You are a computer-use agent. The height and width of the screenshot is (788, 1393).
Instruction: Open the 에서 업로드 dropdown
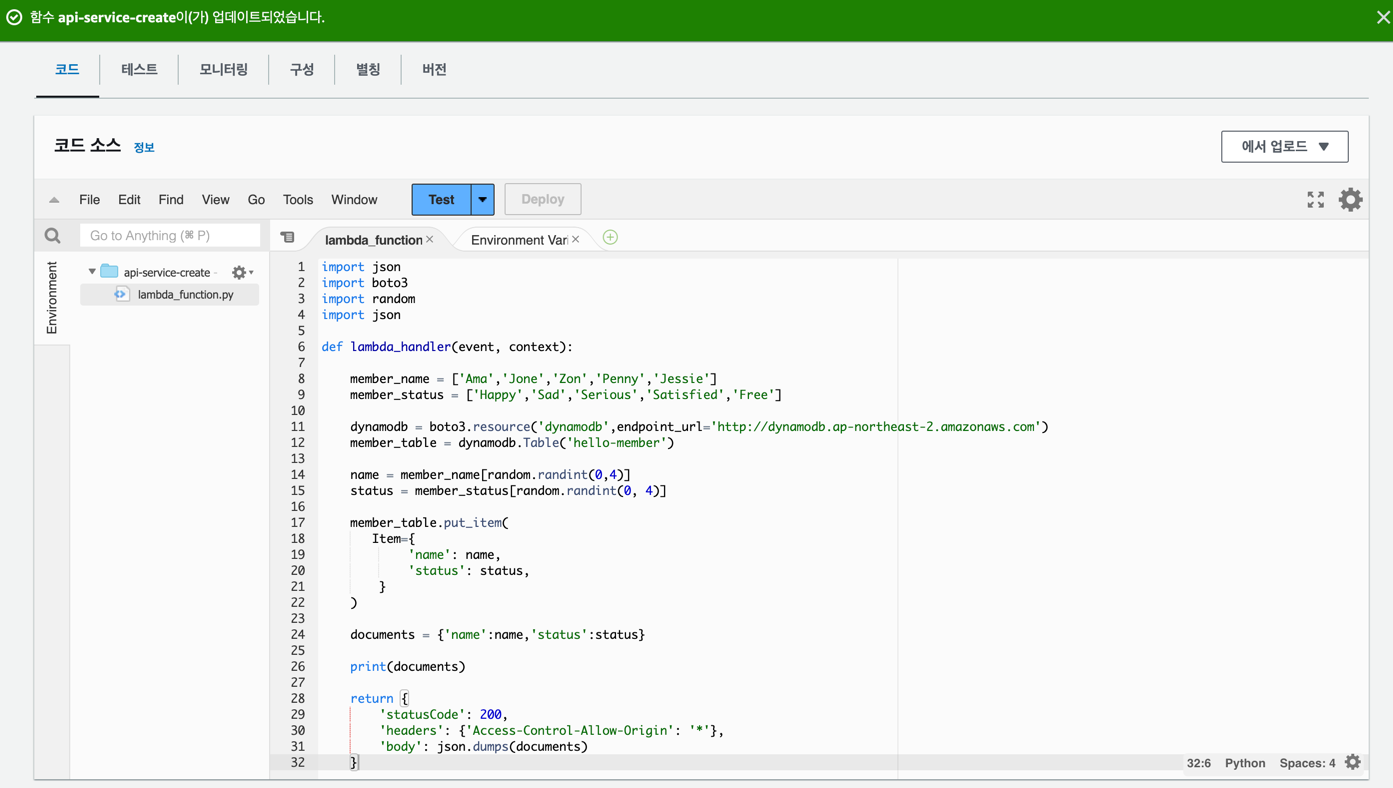[1284, 146]
